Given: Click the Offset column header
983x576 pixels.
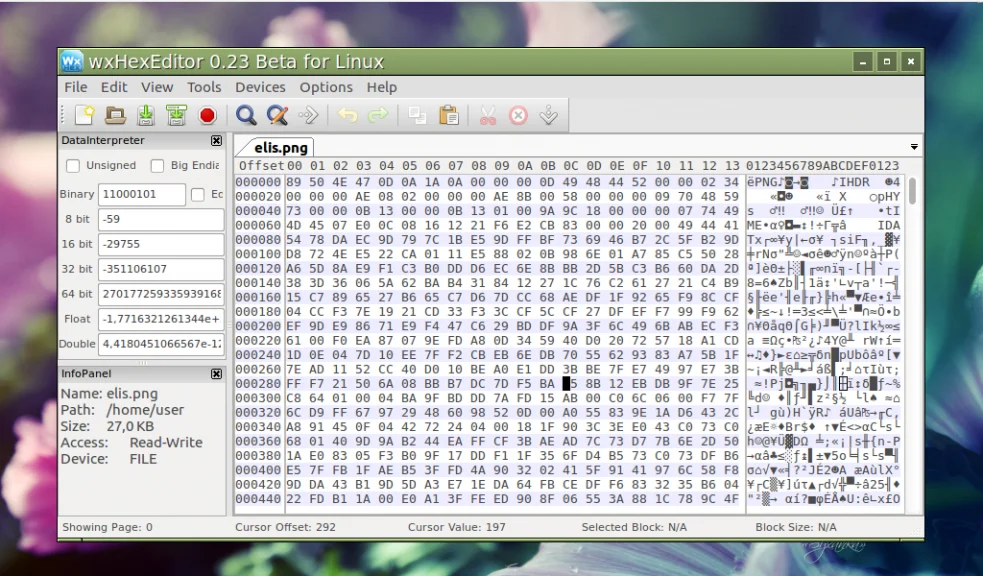Looking at the screenshot, I should (261, 165).
